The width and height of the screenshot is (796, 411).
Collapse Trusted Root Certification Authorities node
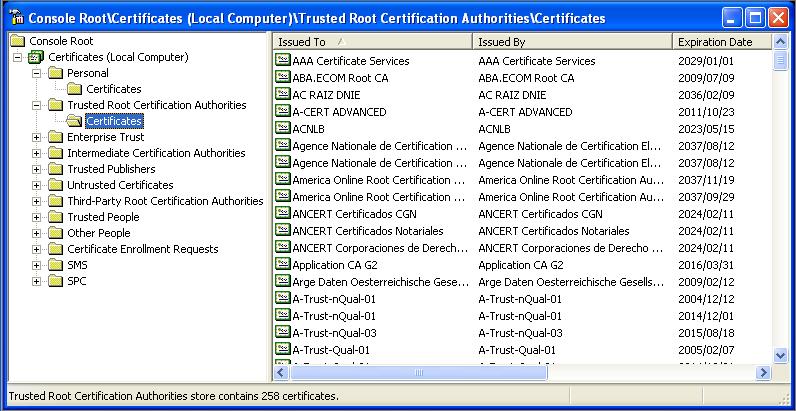[x=36, y=106]
